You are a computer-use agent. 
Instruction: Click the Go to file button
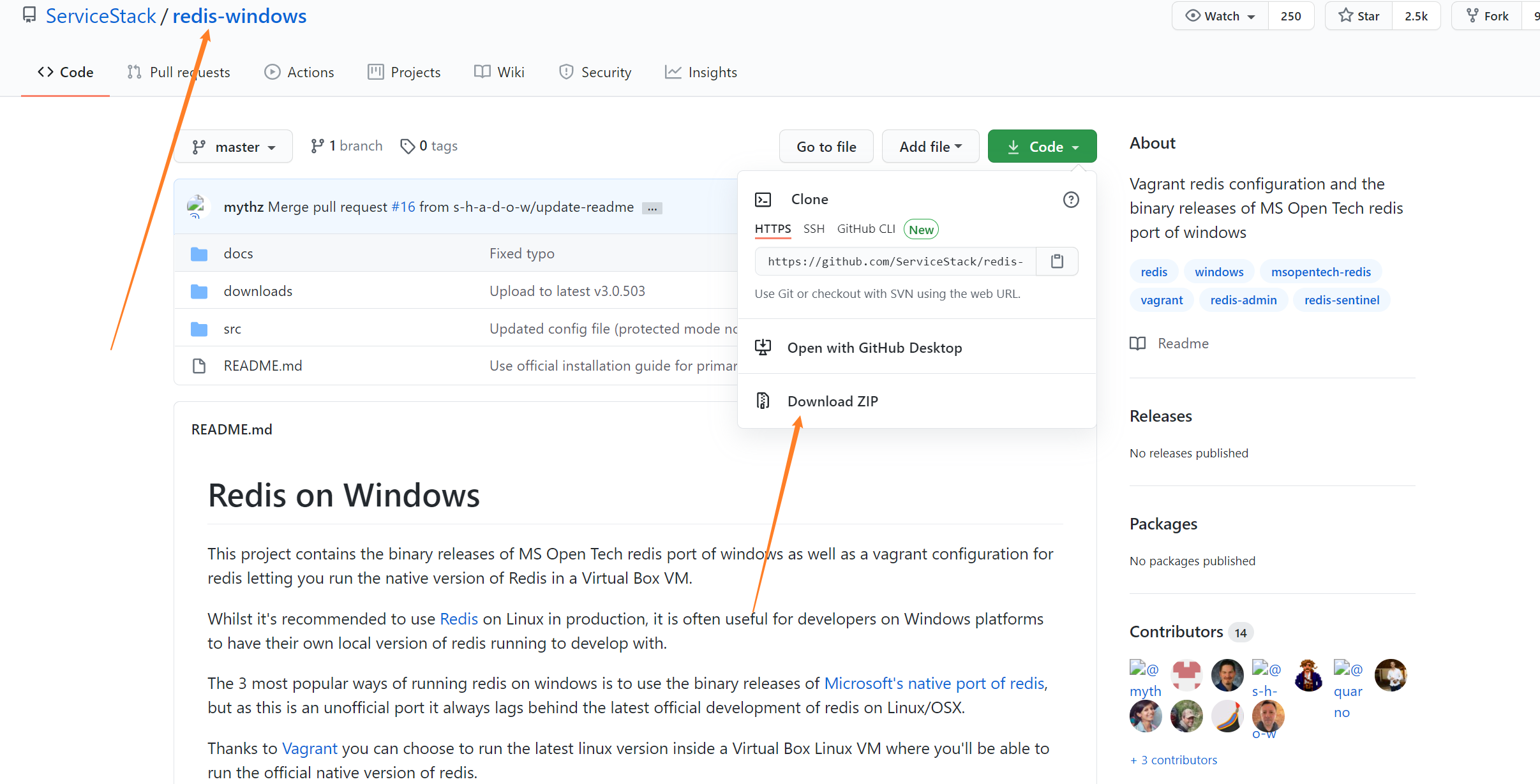tap(826, 147)
